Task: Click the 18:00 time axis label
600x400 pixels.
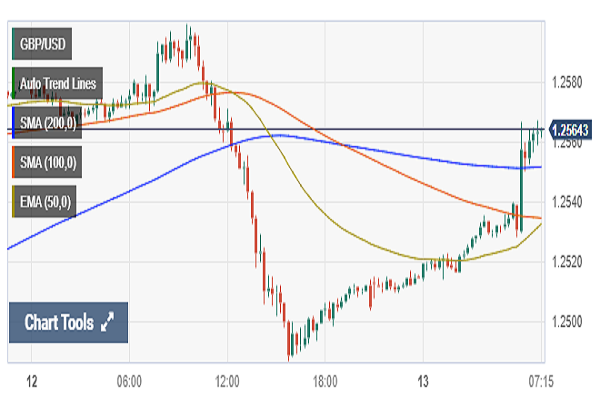Action: pyautogui.click(x=325, y=381)
